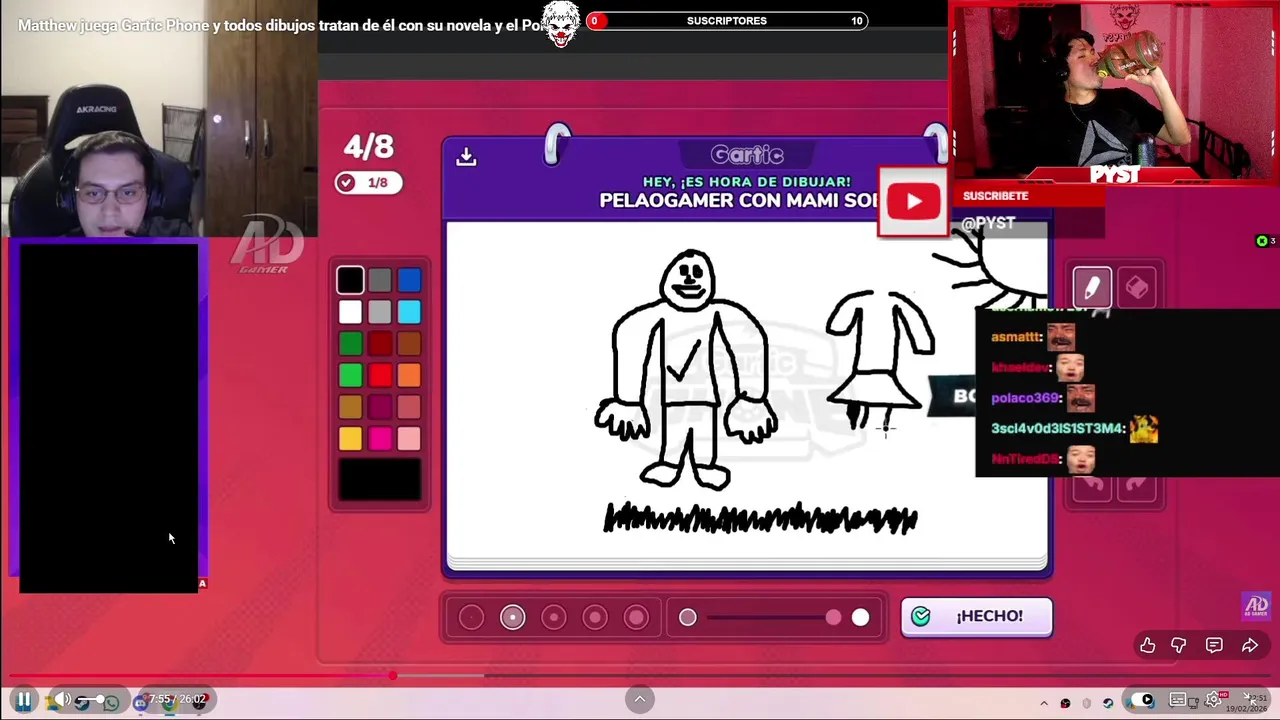Screen dimensions: 1280x720
Task: Click the @PYST channel handle
Action: click(988, 223)
